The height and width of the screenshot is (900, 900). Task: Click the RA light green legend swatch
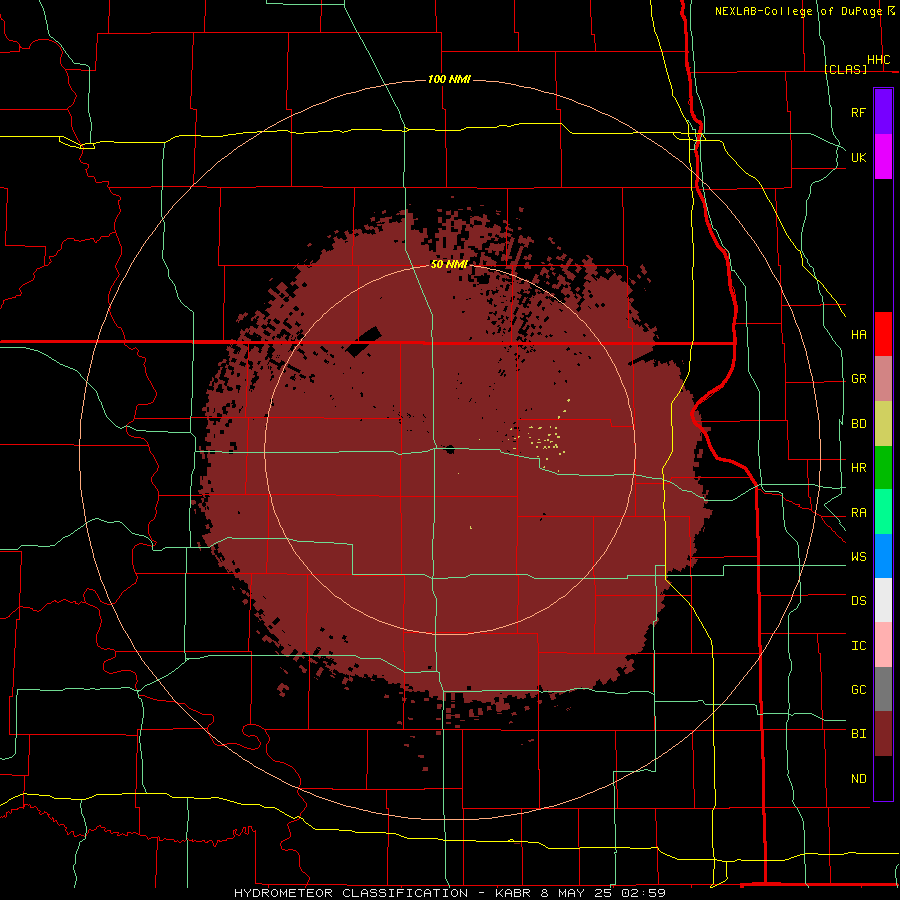coord(883,512)
